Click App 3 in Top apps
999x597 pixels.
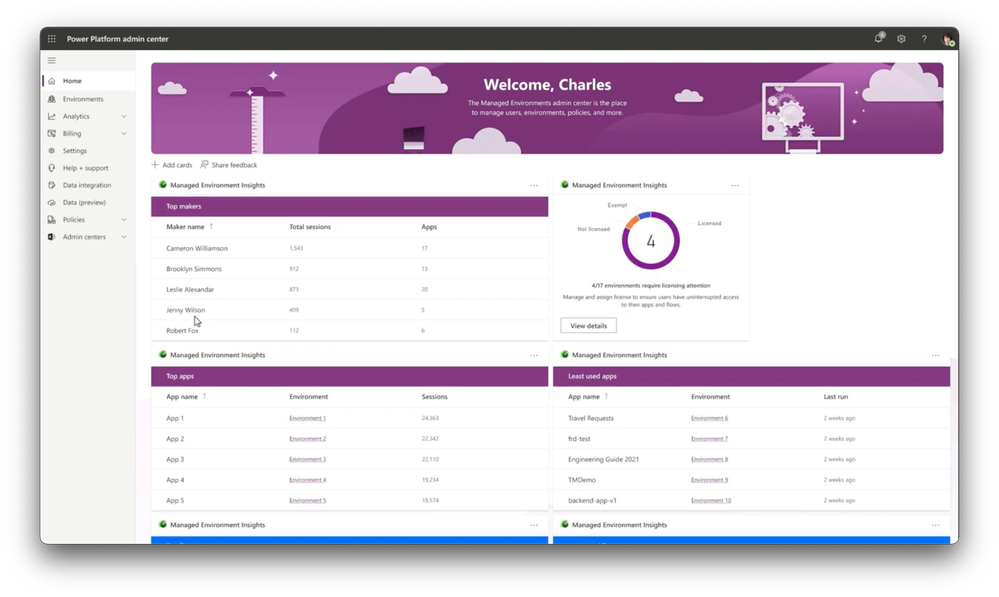click(x=175, y=459)
